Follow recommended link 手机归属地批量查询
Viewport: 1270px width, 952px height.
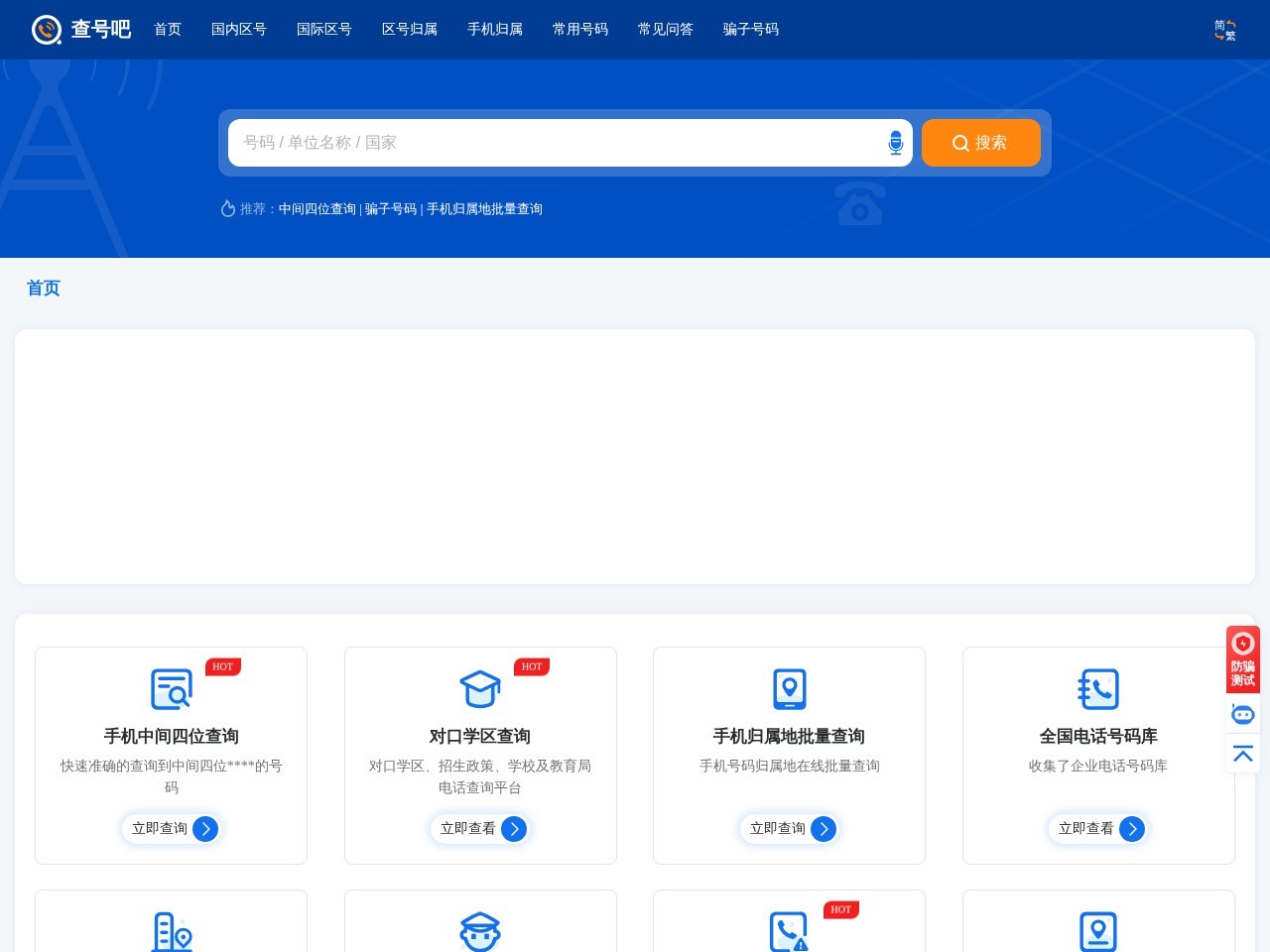click(484, 209)
